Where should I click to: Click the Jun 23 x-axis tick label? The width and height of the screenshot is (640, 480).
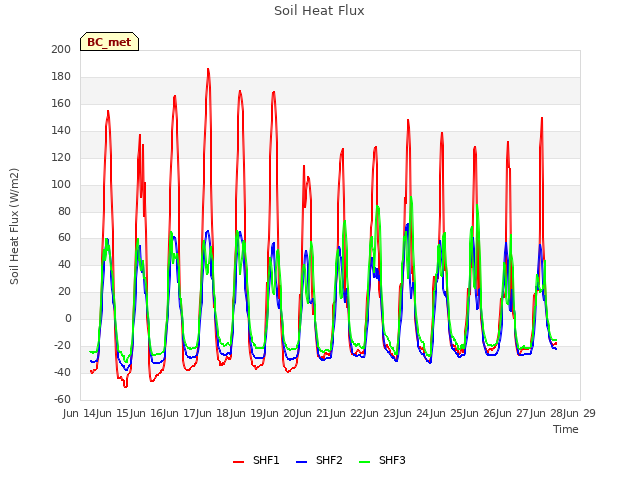pyautogui.click(x=381, y=413)
